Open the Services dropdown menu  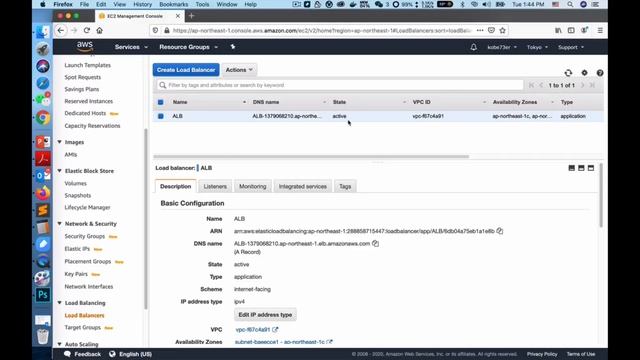pos(131,47)
